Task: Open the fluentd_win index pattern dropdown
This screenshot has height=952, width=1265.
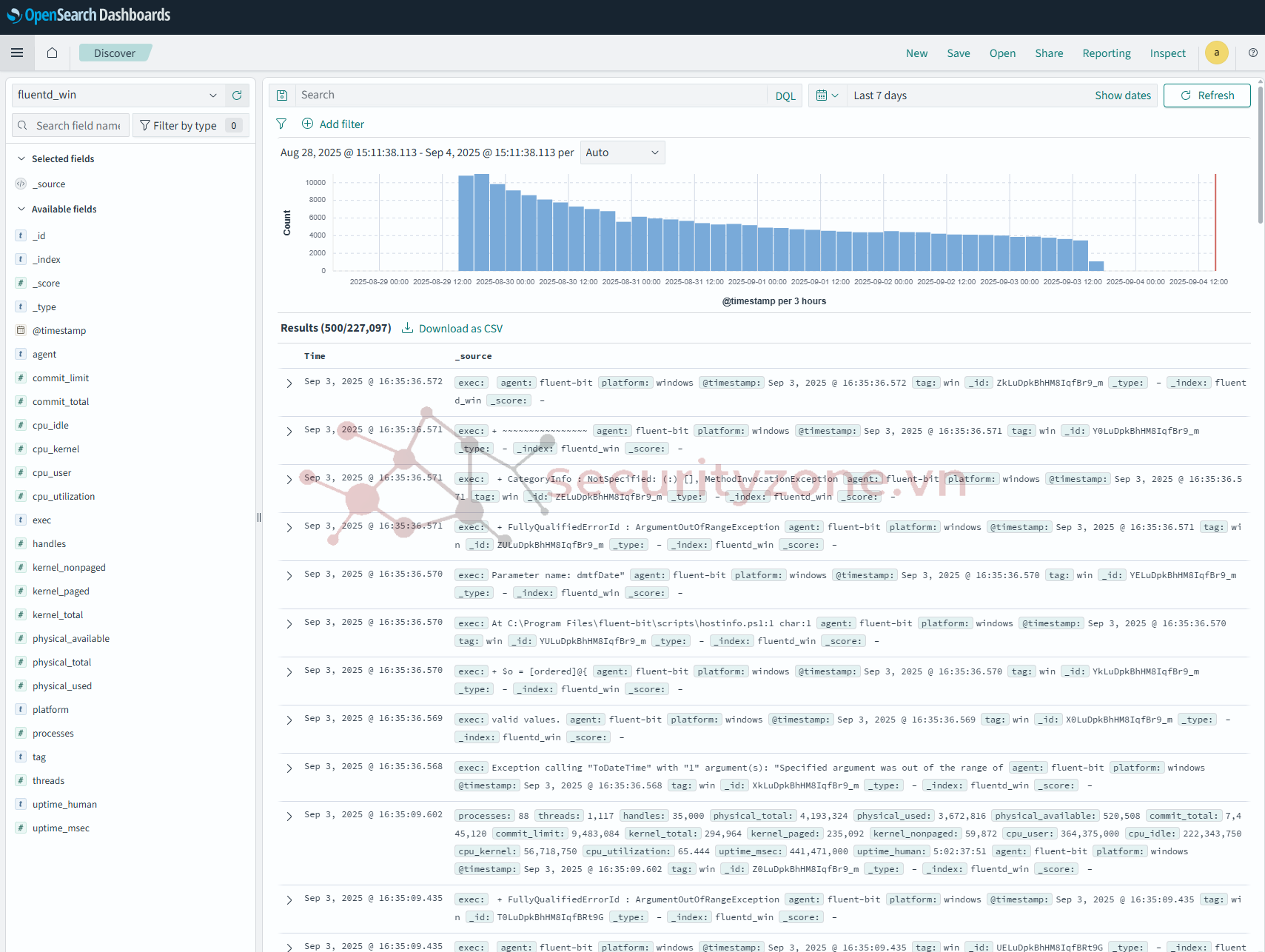Action: point(118,95)
